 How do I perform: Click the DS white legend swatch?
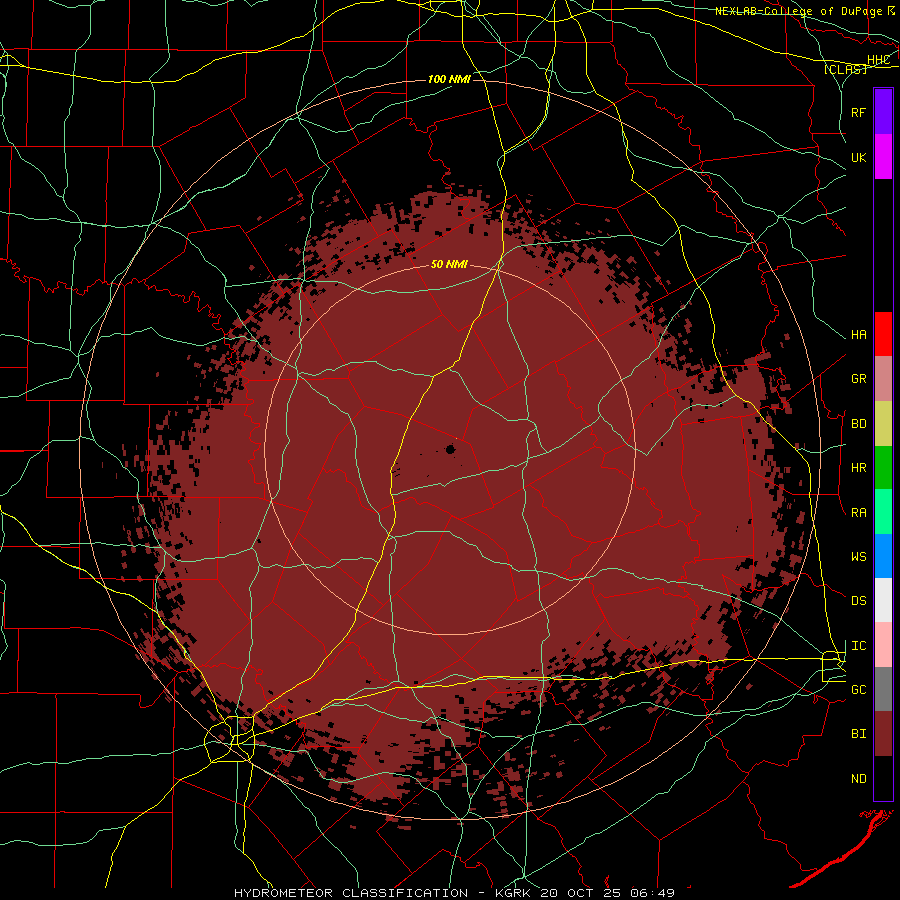883,600
